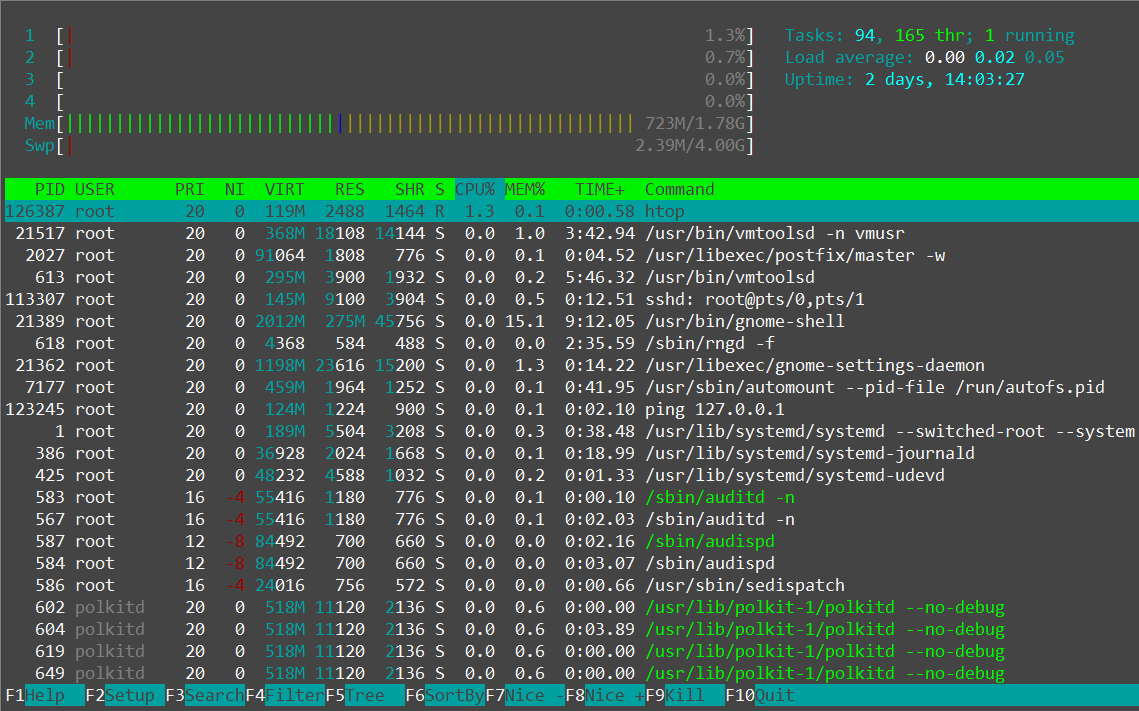1139x711 pixels.
Task: Click F8 Nice plus button
Action: coord(604,695)
